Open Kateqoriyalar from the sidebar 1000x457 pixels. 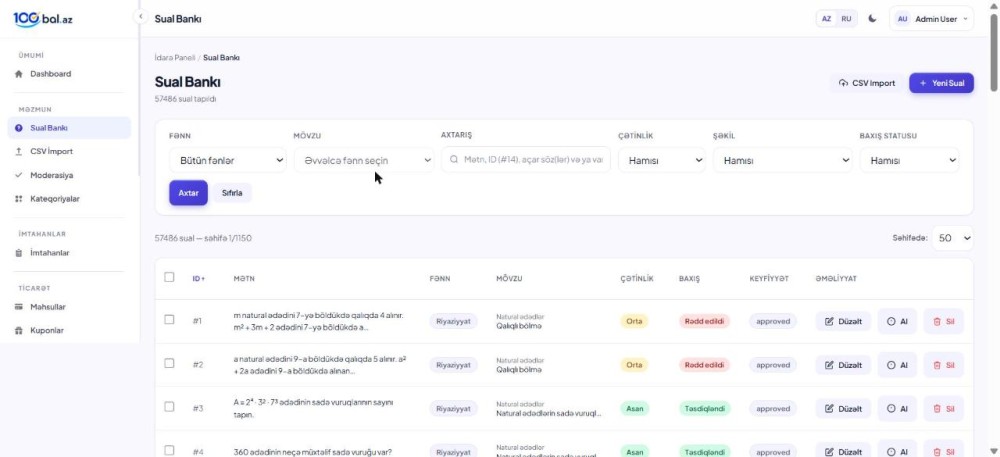pyautogui.click(x=70, y=199)
